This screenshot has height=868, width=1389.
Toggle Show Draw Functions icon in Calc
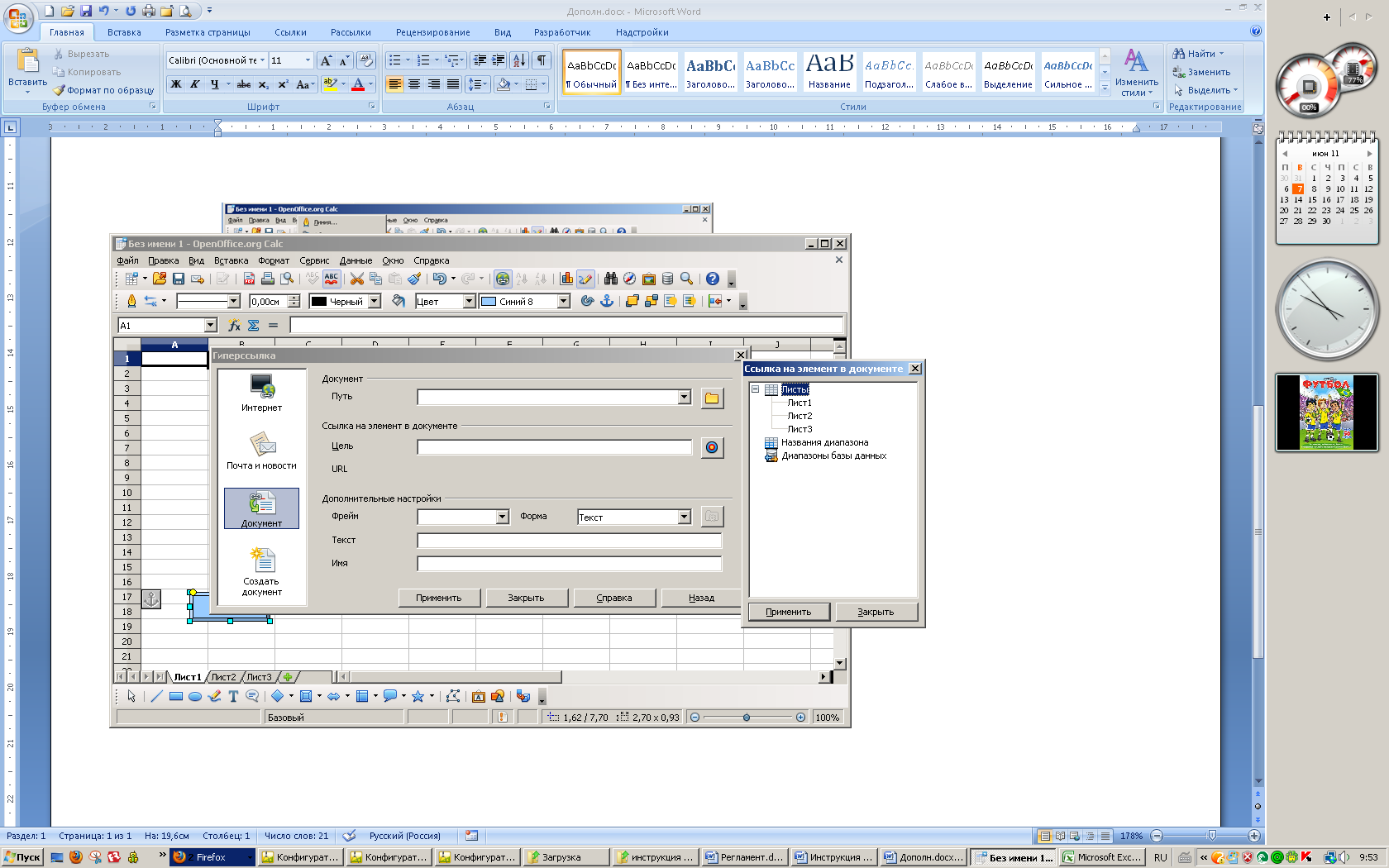[585, 279]
